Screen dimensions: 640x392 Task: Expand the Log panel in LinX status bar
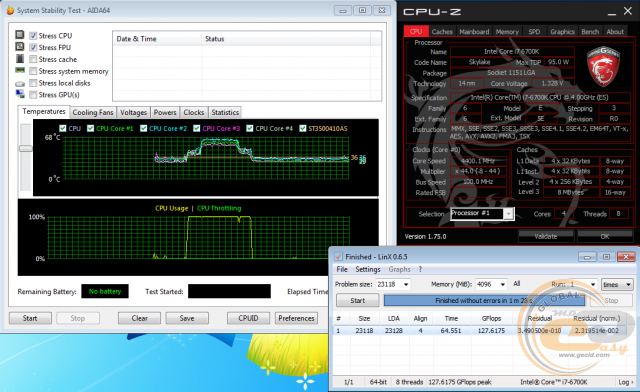click(626, 382)
